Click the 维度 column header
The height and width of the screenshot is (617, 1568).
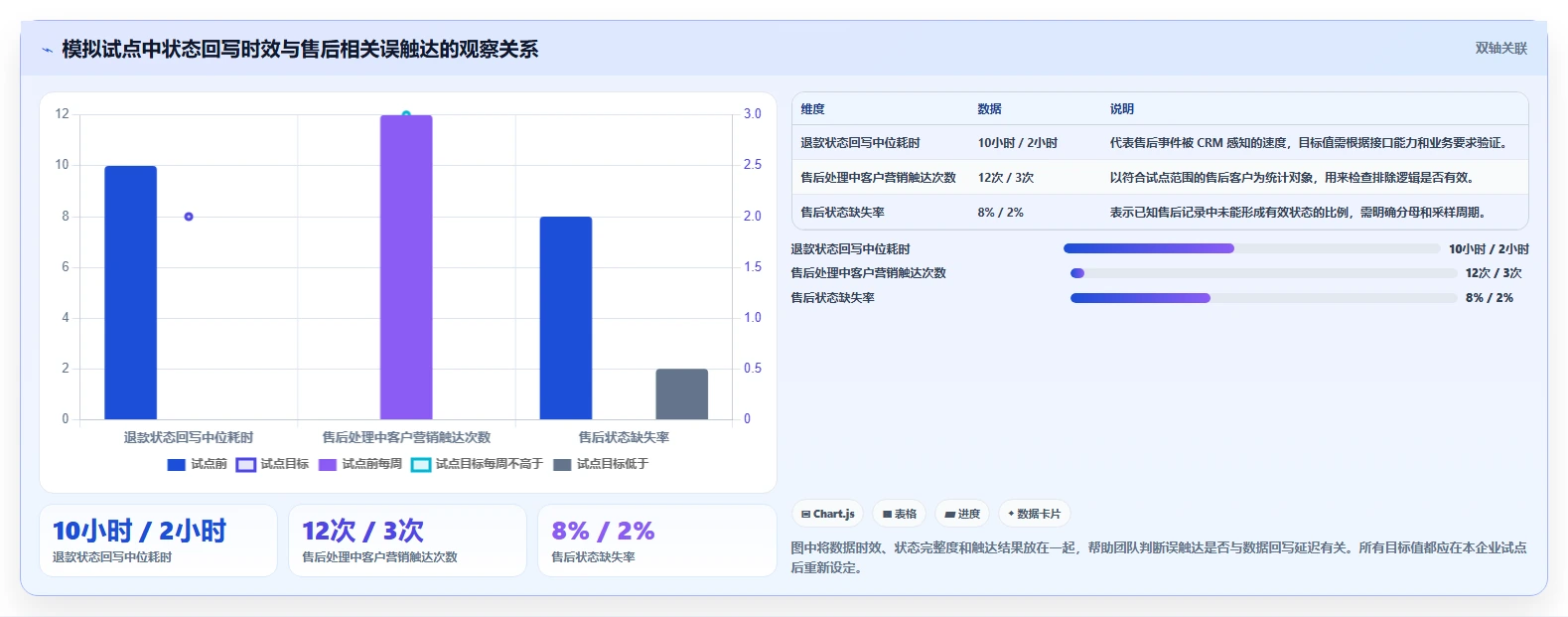(x=812, y=109)
